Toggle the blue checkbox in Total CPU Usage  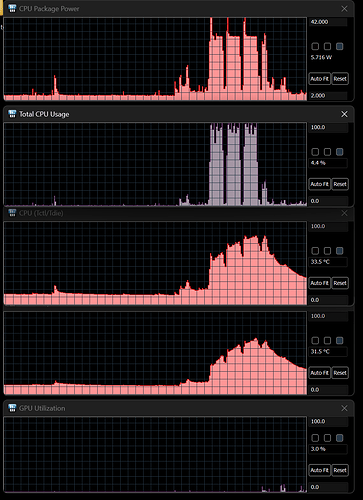(340, 152)
